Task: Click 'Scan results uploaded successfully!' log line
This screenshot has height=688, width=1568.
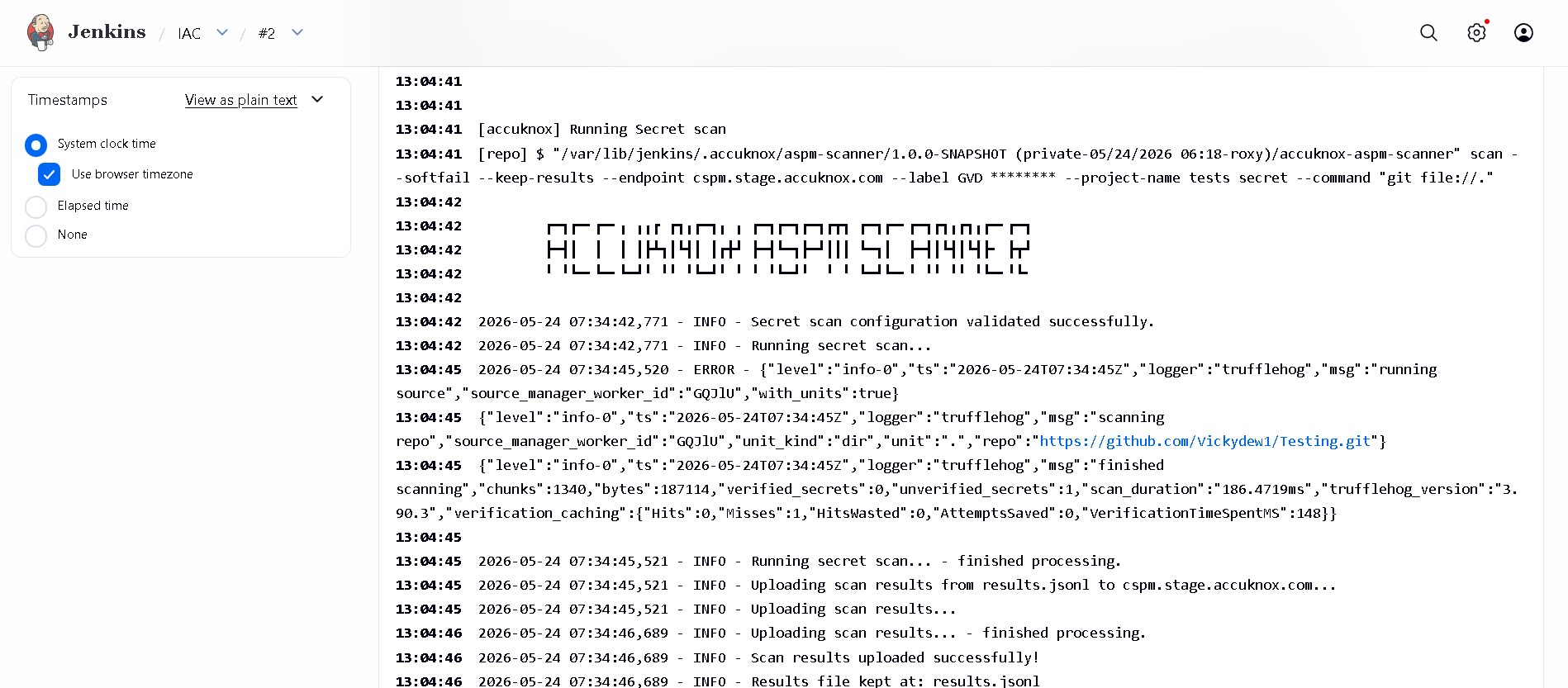Action: pos(895,657)
